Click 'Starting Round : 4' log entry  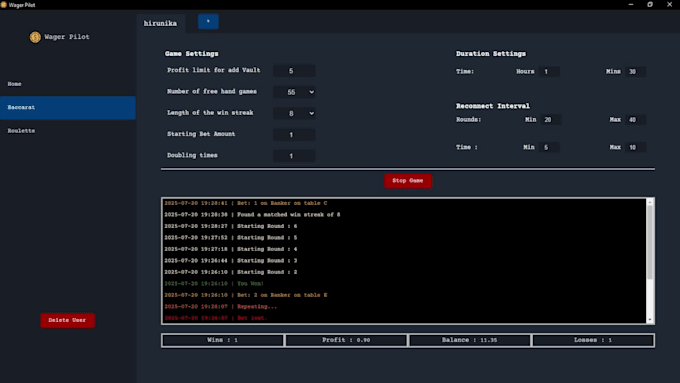[x=230, y=249]
